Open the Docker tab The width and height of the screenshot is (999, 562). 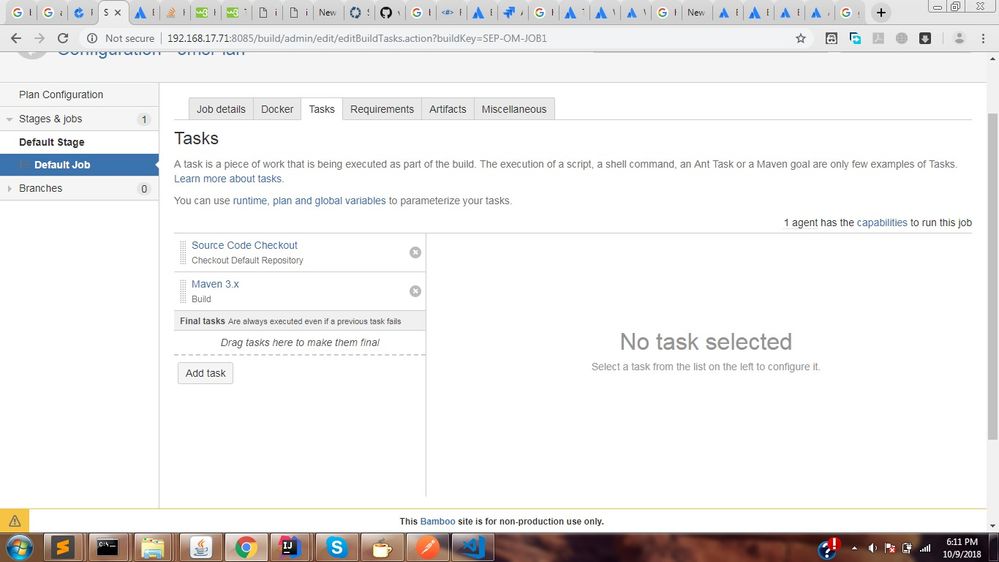coord(277,109)
